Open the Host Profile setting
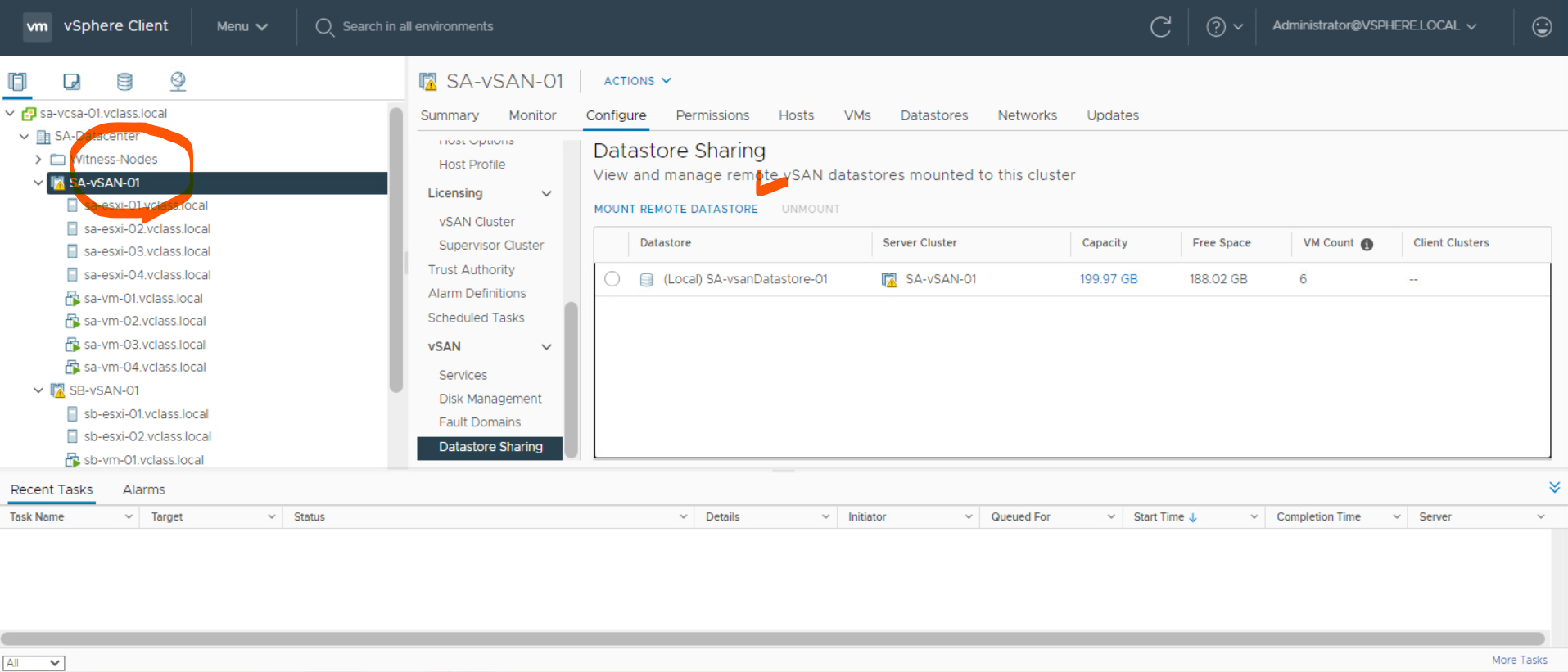Image resolution: width=1568 pixels, height=672 pixels. (x=472, y=165)
